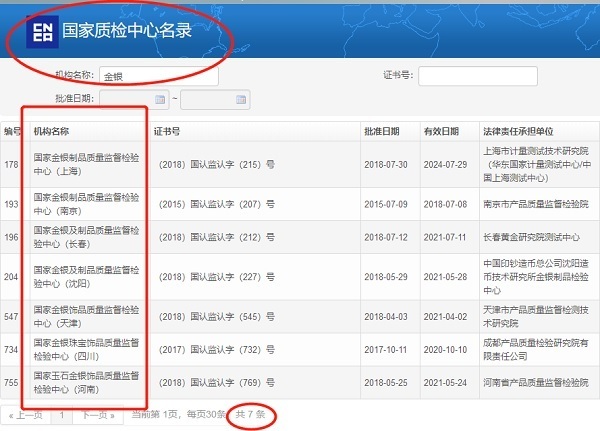Click expiry date 2018-07-08
600x431 pixels.
[x=445, y=204]
